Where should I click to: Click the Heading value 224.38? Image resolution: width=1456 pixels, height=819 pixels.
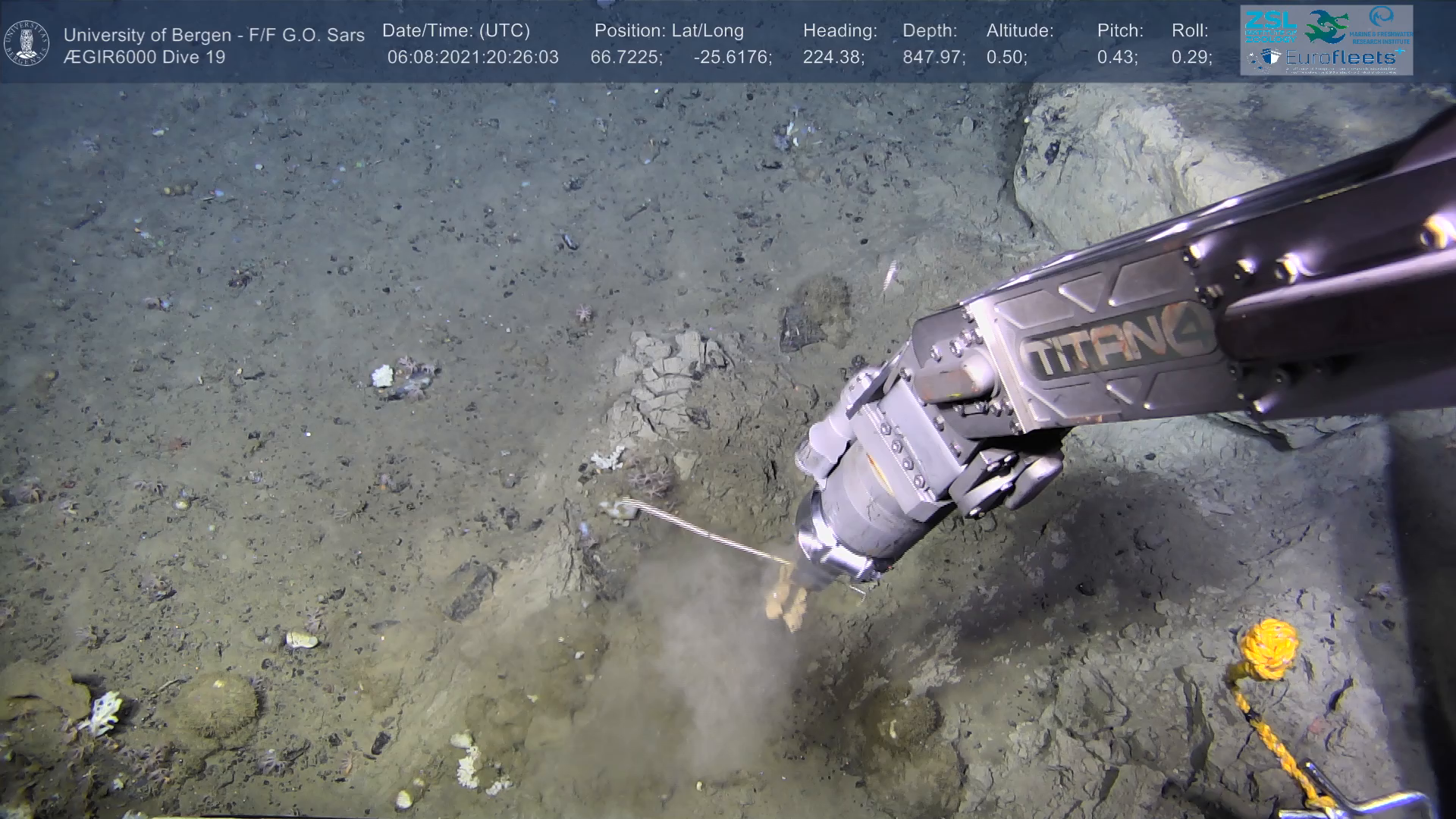[832, 58]
